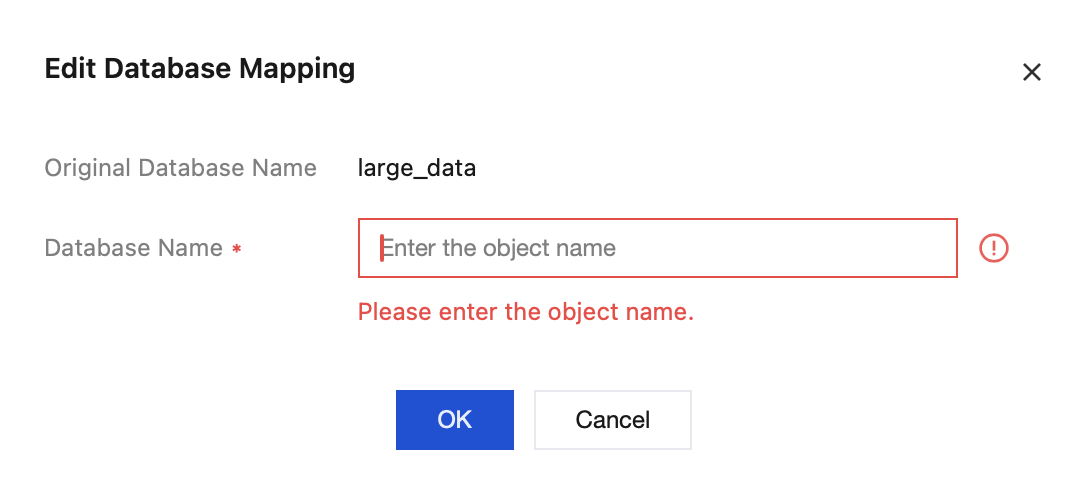Viewport: 1088px width, 494px height.
Task: Select the Original Database Name label
Action: 181,168
